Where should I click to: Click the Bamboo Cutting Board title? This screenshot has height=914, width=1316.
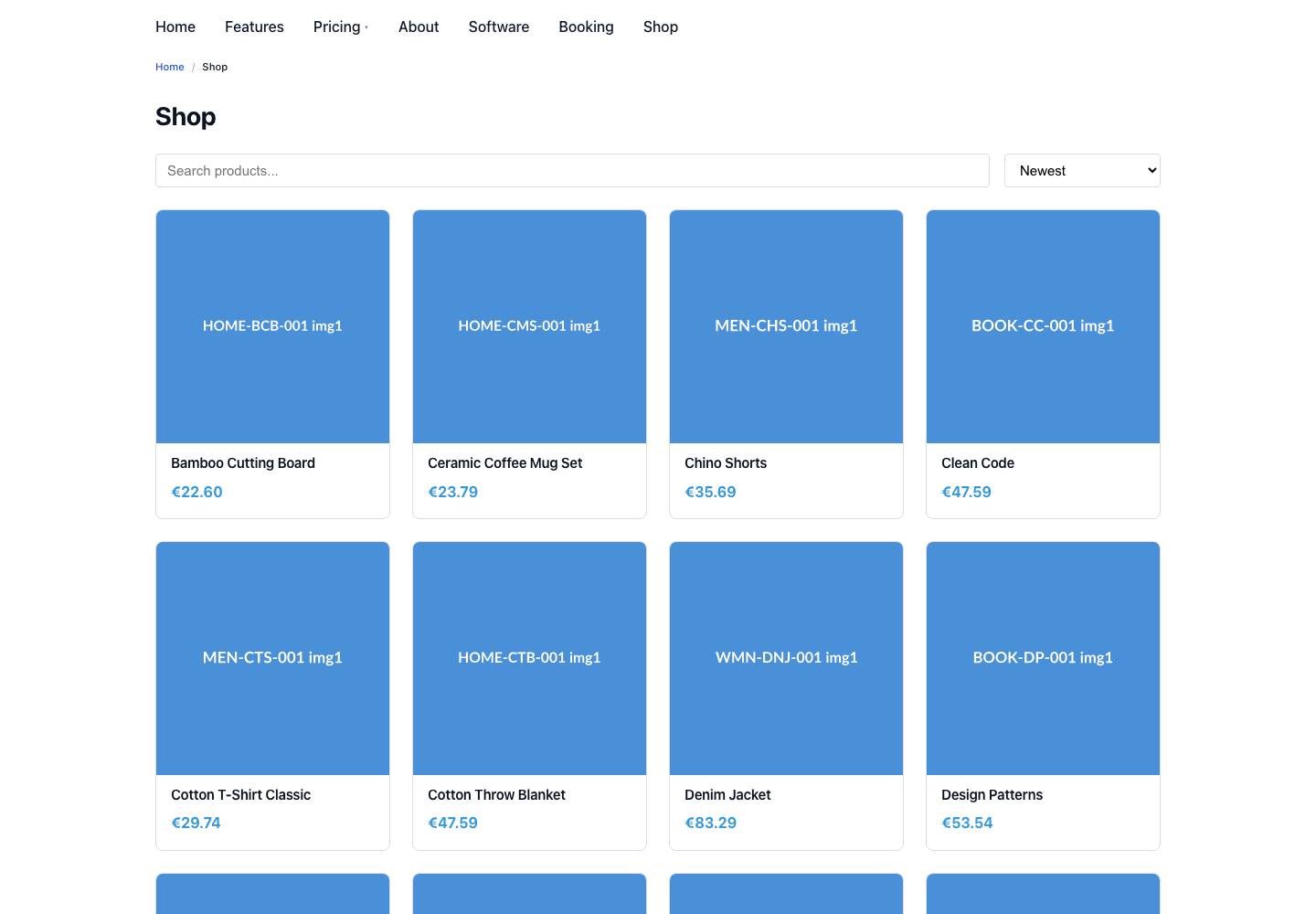coord(243,463)
